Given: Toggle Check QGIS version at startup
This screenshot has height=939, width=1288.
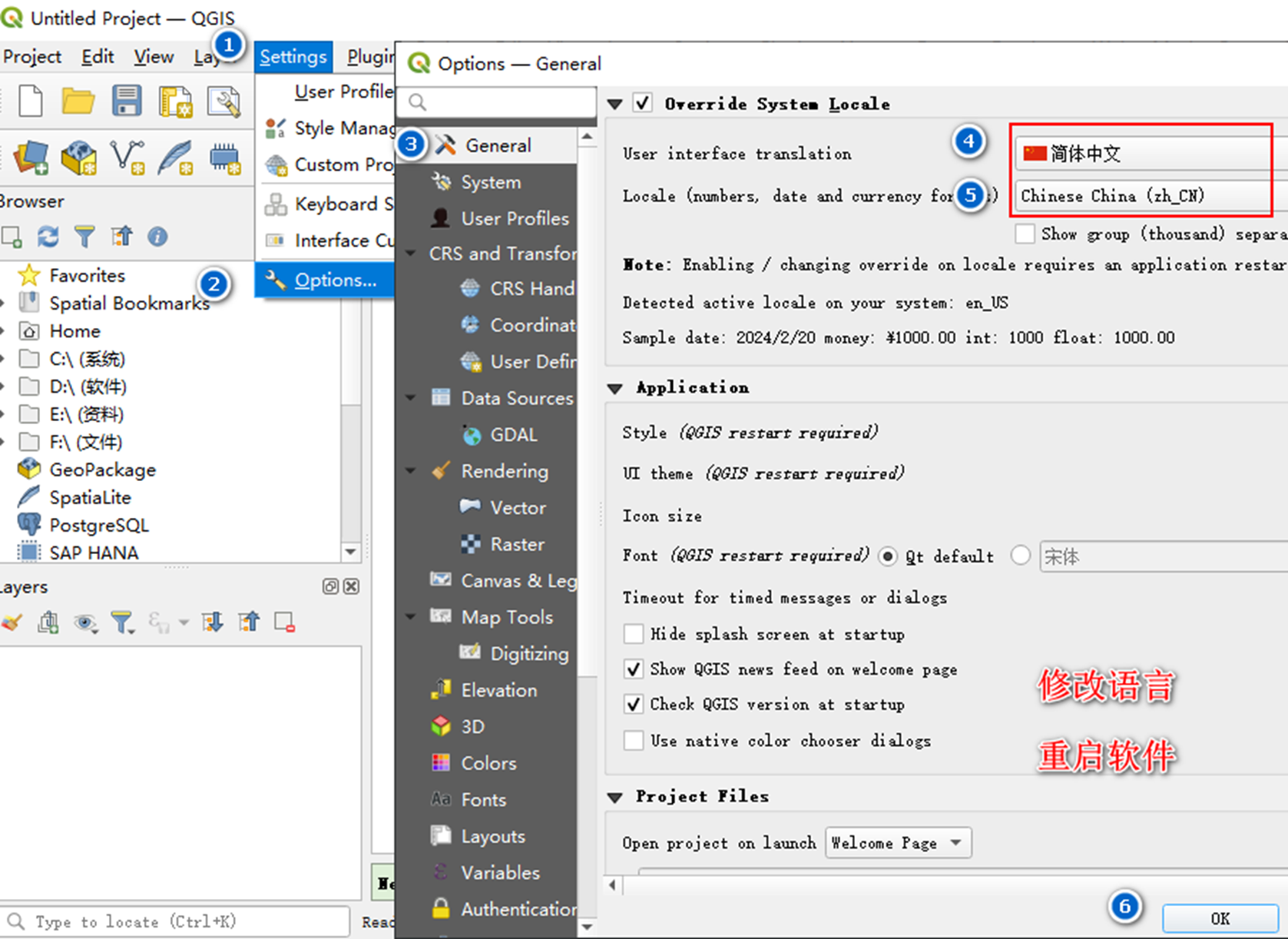Looking at the screenshot, I should (x=634, y=704).
